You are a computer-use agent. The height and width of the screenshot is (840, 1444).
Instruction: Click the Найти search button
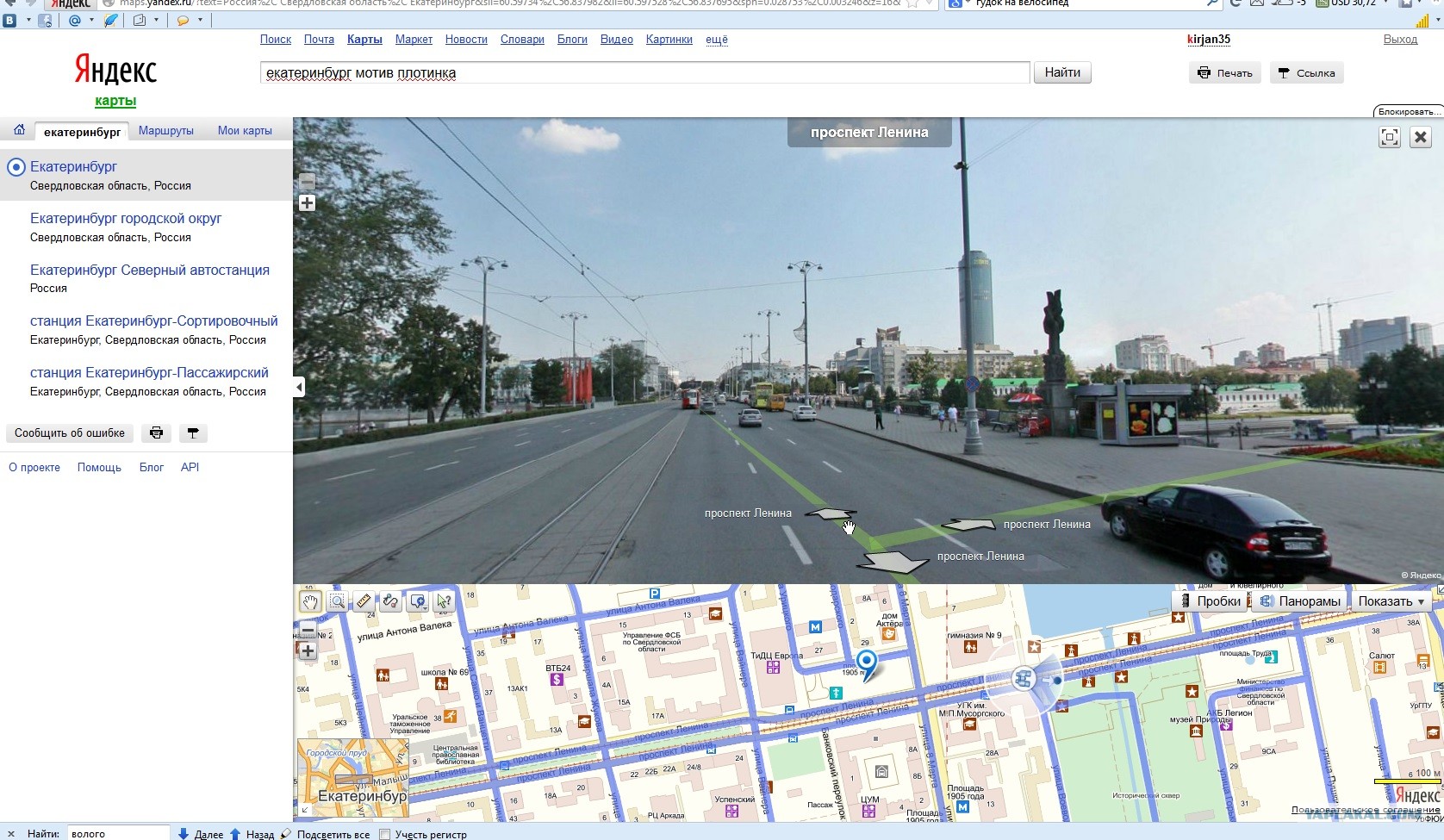point(1062,72)
